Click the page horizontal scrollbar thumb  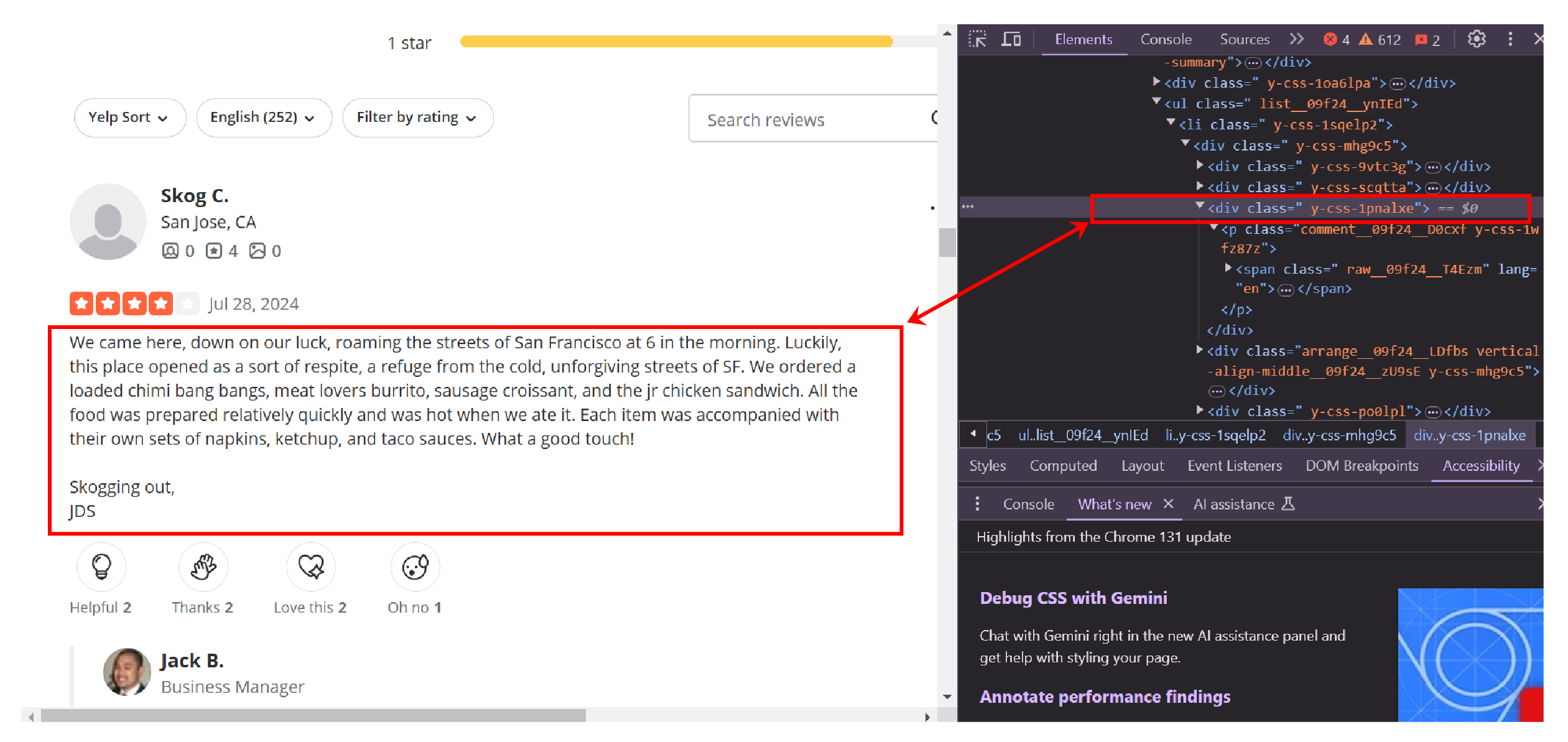tap(313, 716)
